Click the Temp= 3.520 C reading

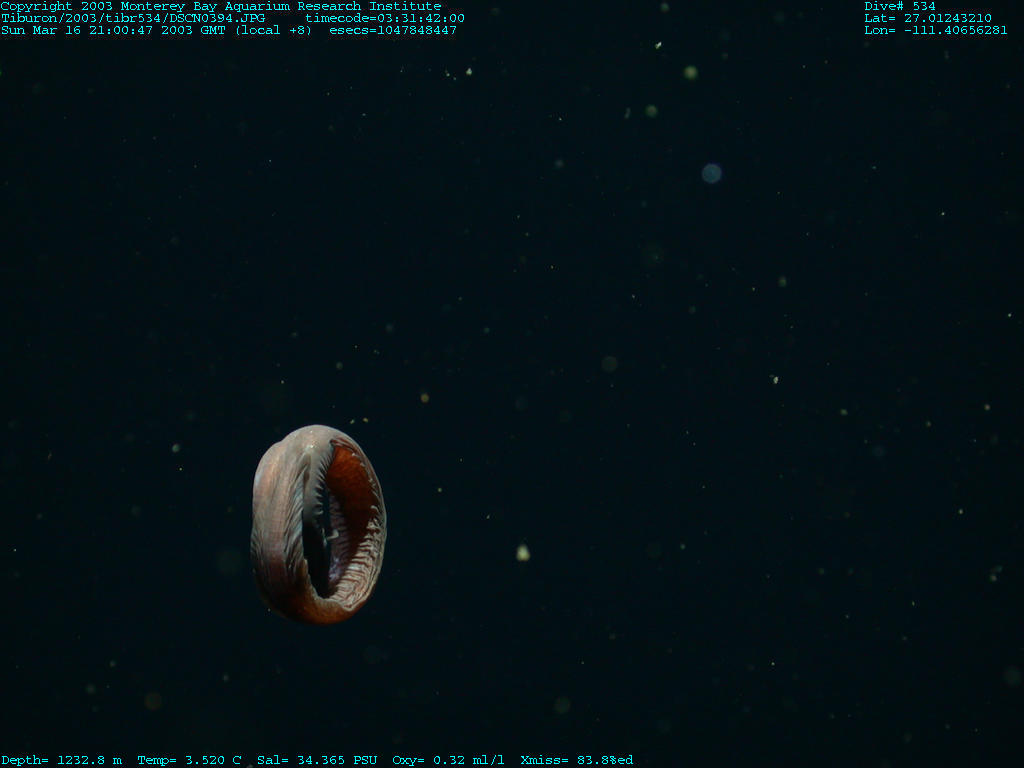click(x=189, y=760)
